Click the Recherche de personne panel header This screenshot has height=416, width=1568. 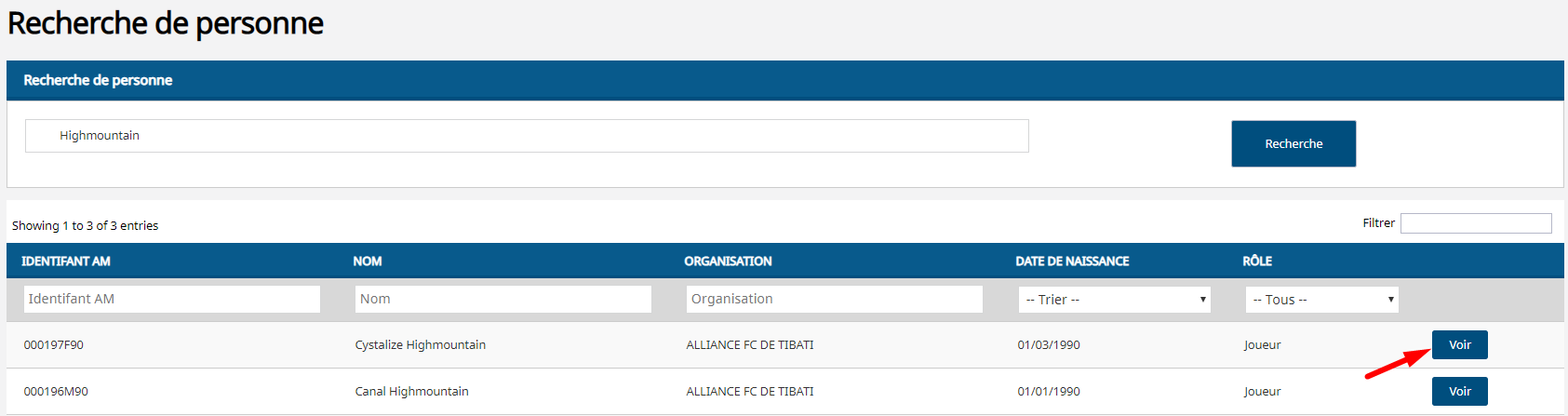pyautogui.click(x=98, y=80)
